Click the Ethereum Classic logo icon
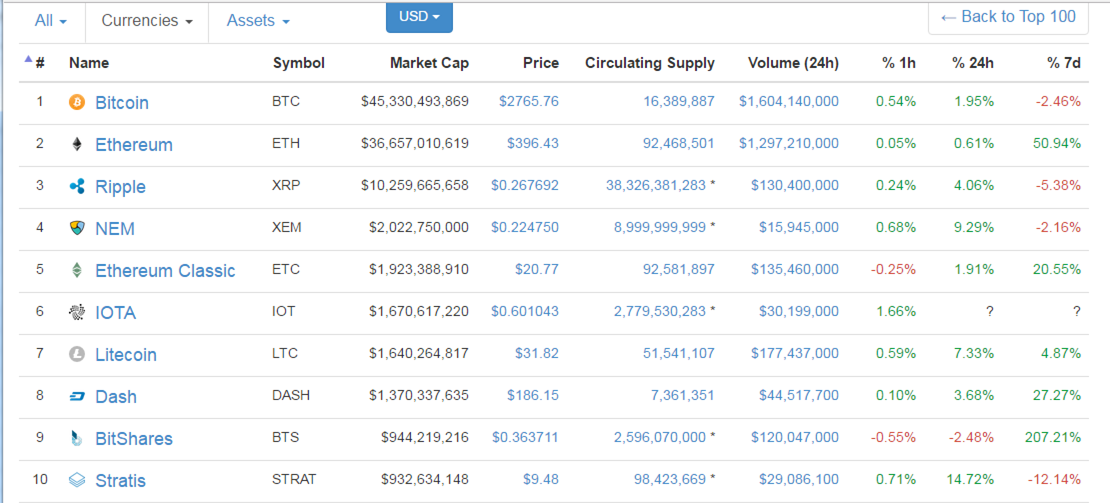Image resolution: width=1110 pixels, height=503 pixels. click(76, 270)
